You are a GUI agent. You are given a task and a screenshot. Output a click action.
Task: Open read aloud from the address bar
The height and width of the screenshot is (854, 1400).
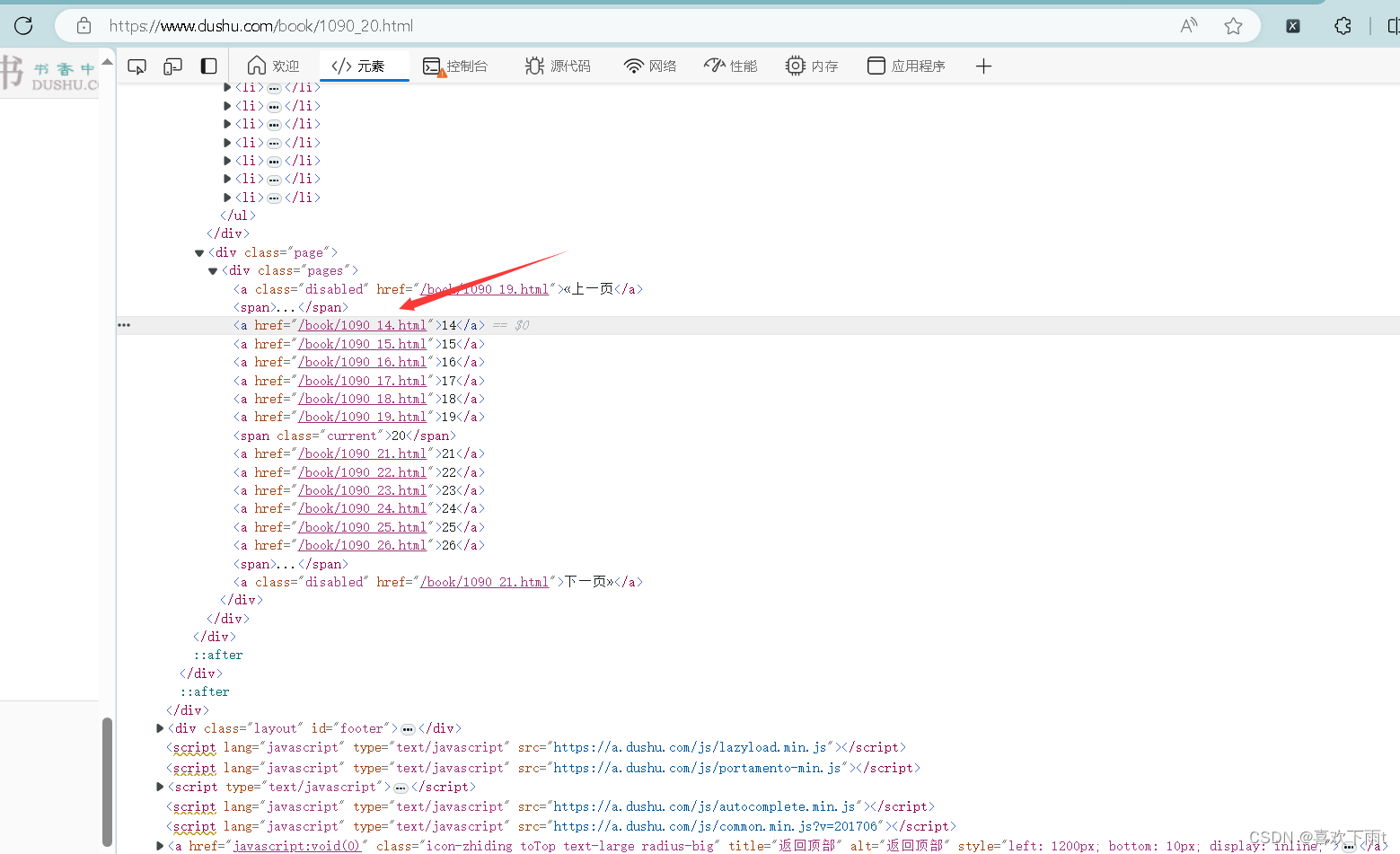pyautogui.click(x=1189, y=26)
